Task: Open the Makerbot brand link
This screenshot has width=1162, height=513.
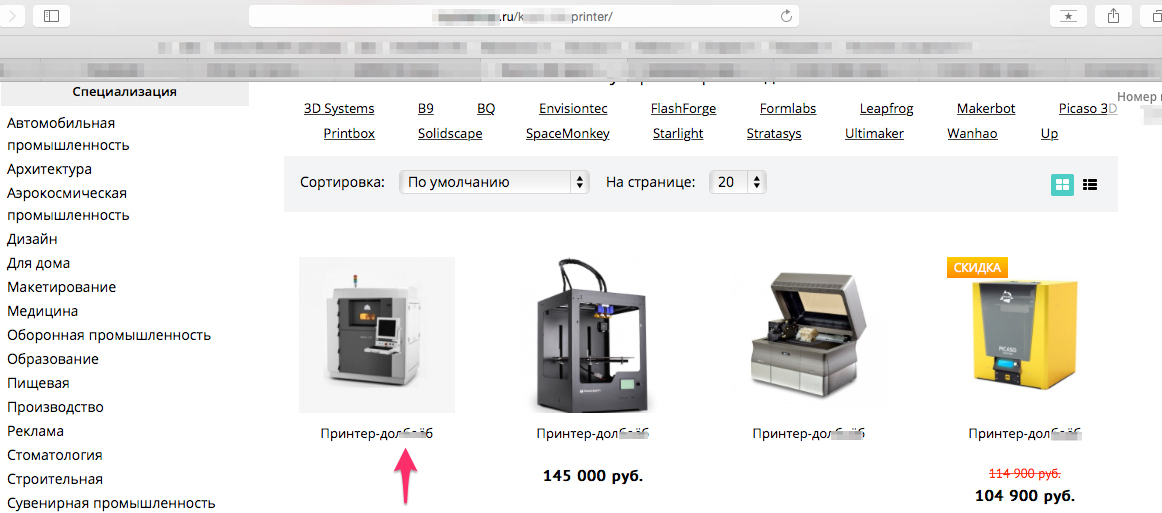Action: 986,109
